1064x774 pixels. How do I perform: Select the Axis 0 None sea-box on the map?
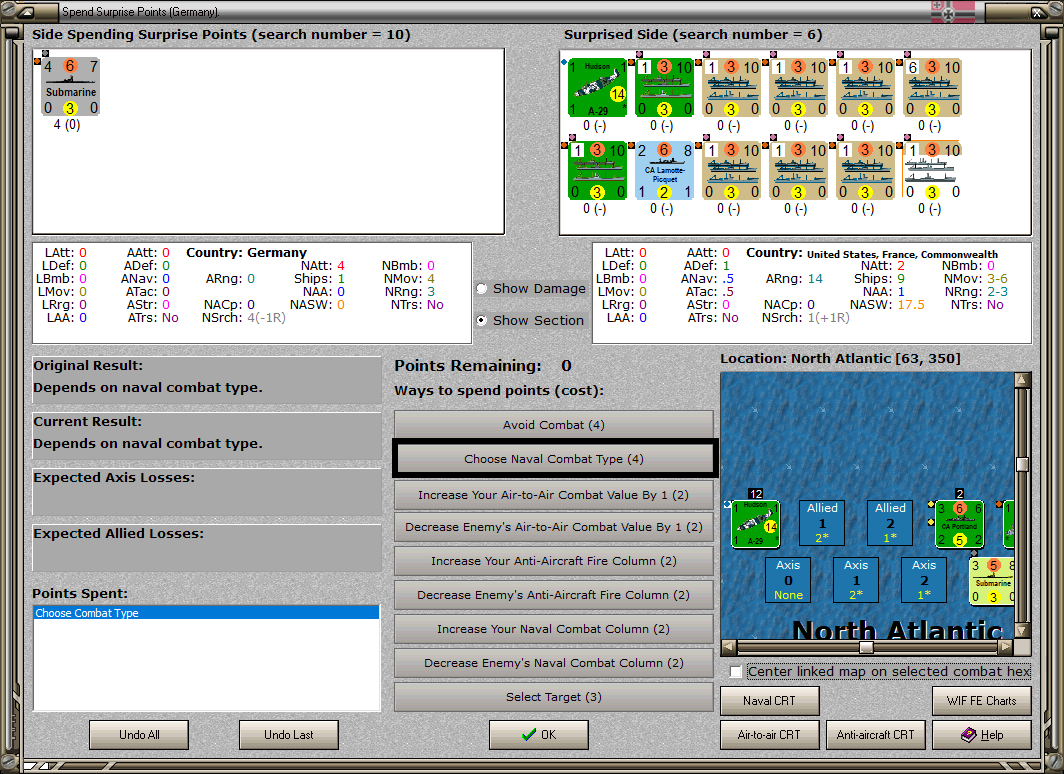click(788, 580)
